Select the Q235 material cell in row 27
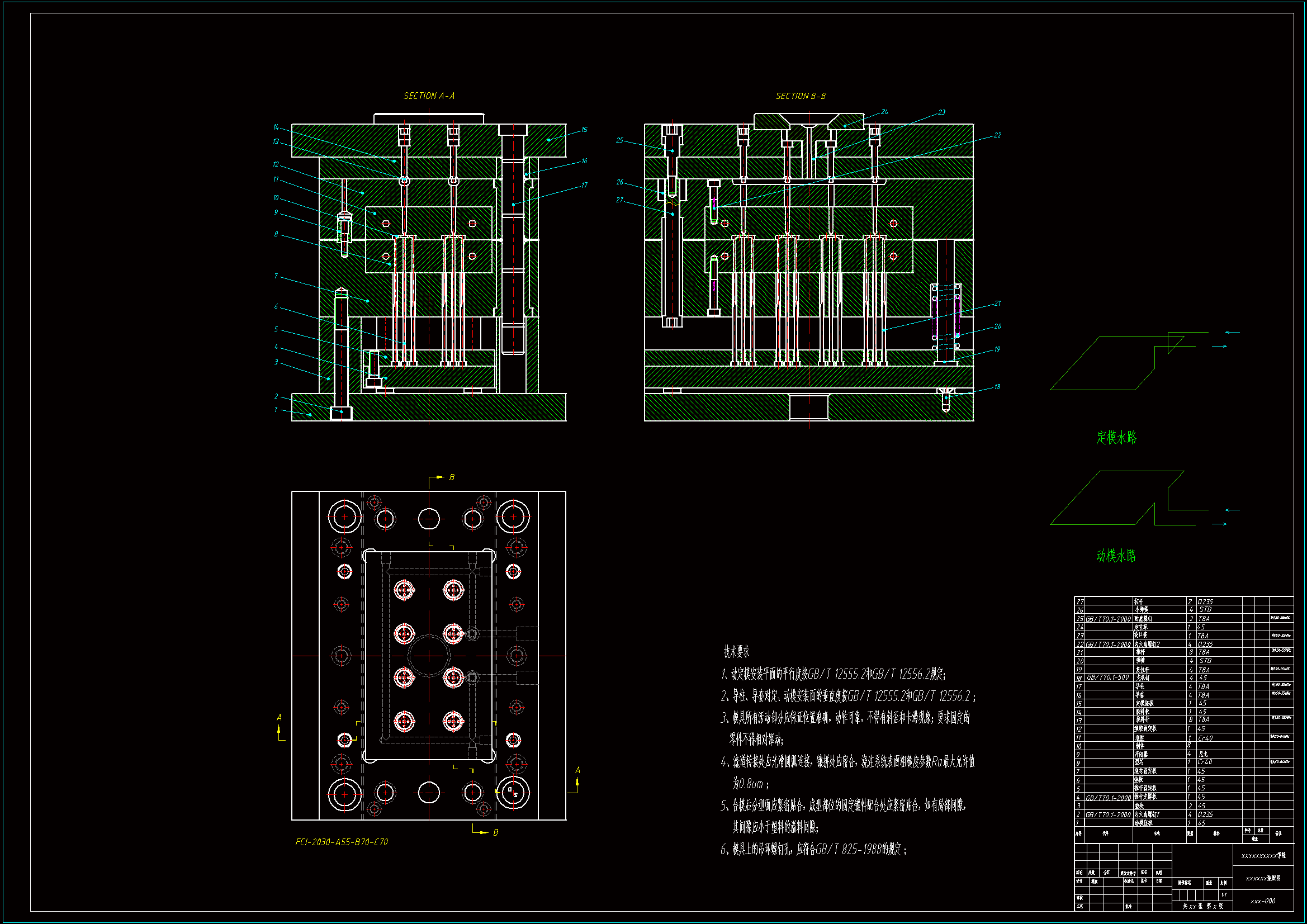 pyautogui.click(x=1205, y=601)
